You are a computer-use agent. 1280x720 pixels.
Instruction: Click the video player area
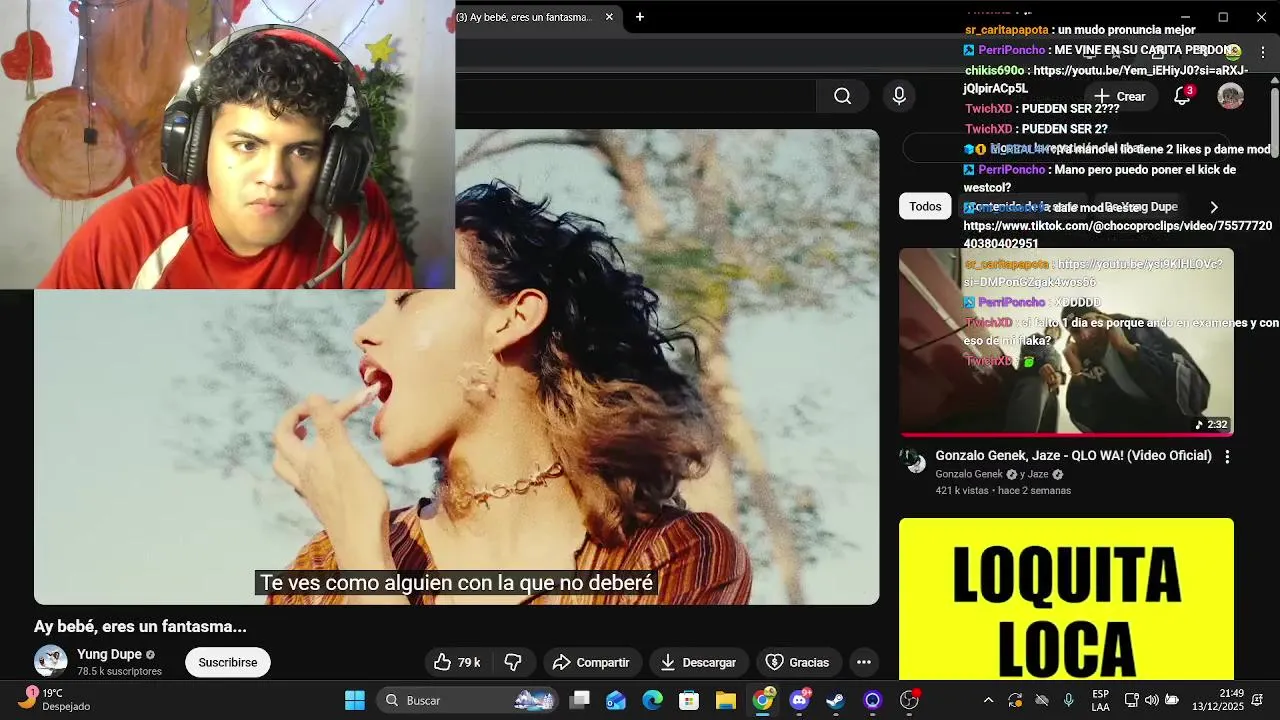pos(457,366)
